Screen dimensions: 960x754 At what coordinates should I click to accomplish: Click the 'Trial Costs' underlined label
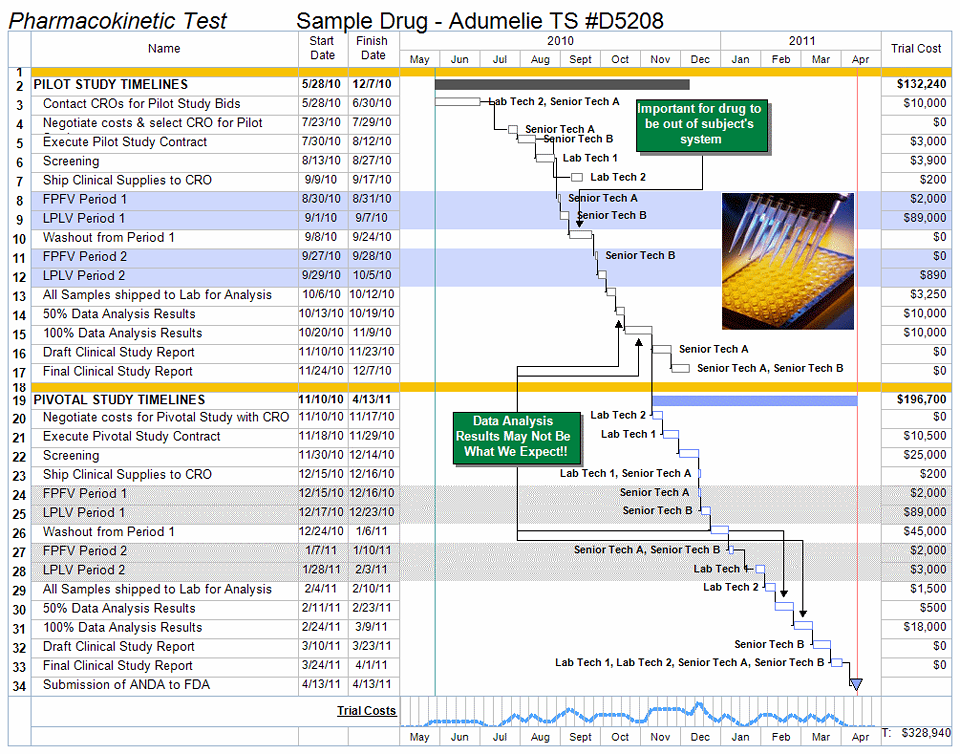click(x=366, y=711)
